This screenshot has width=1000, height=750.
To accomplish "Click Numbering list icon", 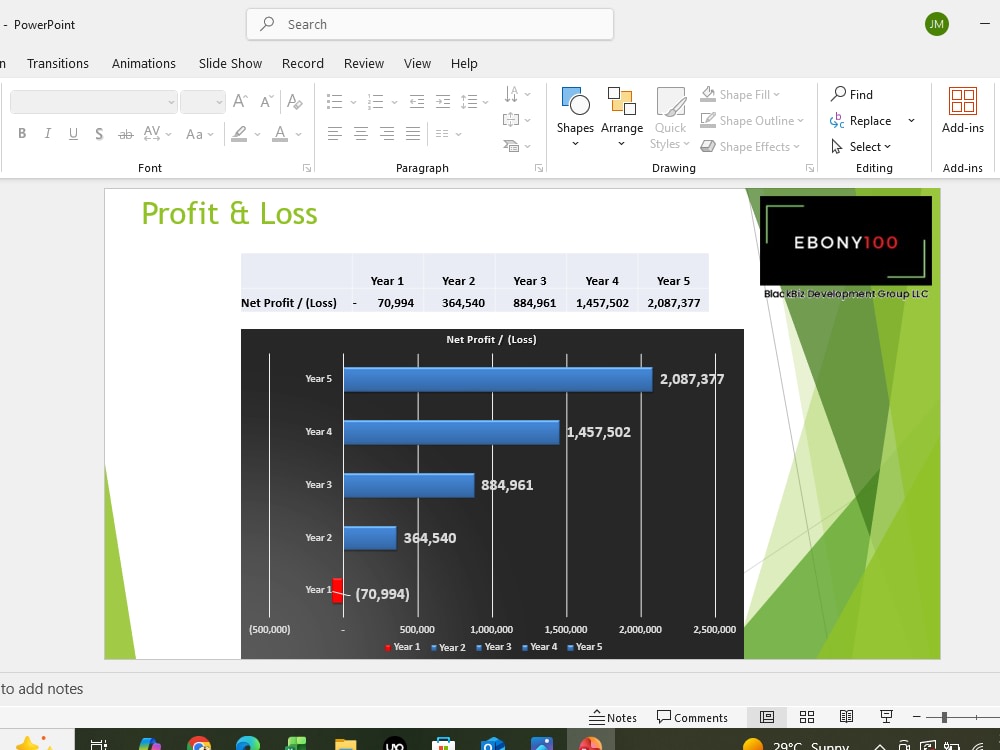I will point(376,101).
